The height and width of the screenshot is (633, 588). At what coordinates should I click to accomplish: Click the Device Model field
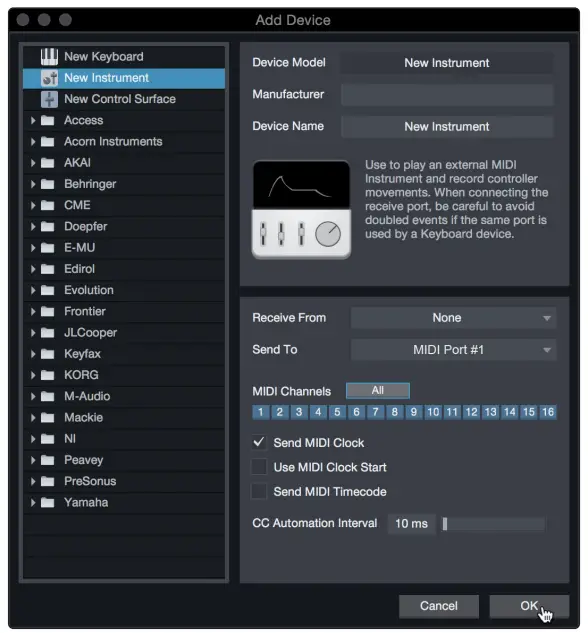[447, 63]
